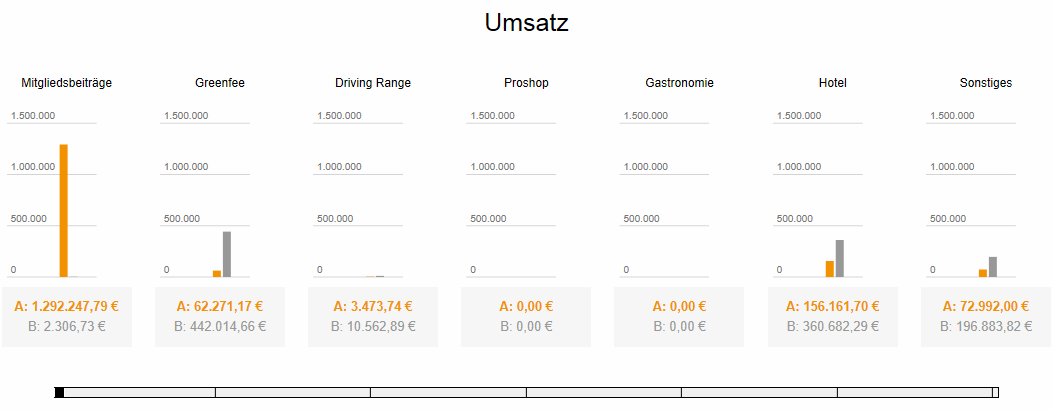This screenshot has width=1053, height=410.
Task: Click the Umsatz page title
Action: pyautogui.click(x=526, y=23)
